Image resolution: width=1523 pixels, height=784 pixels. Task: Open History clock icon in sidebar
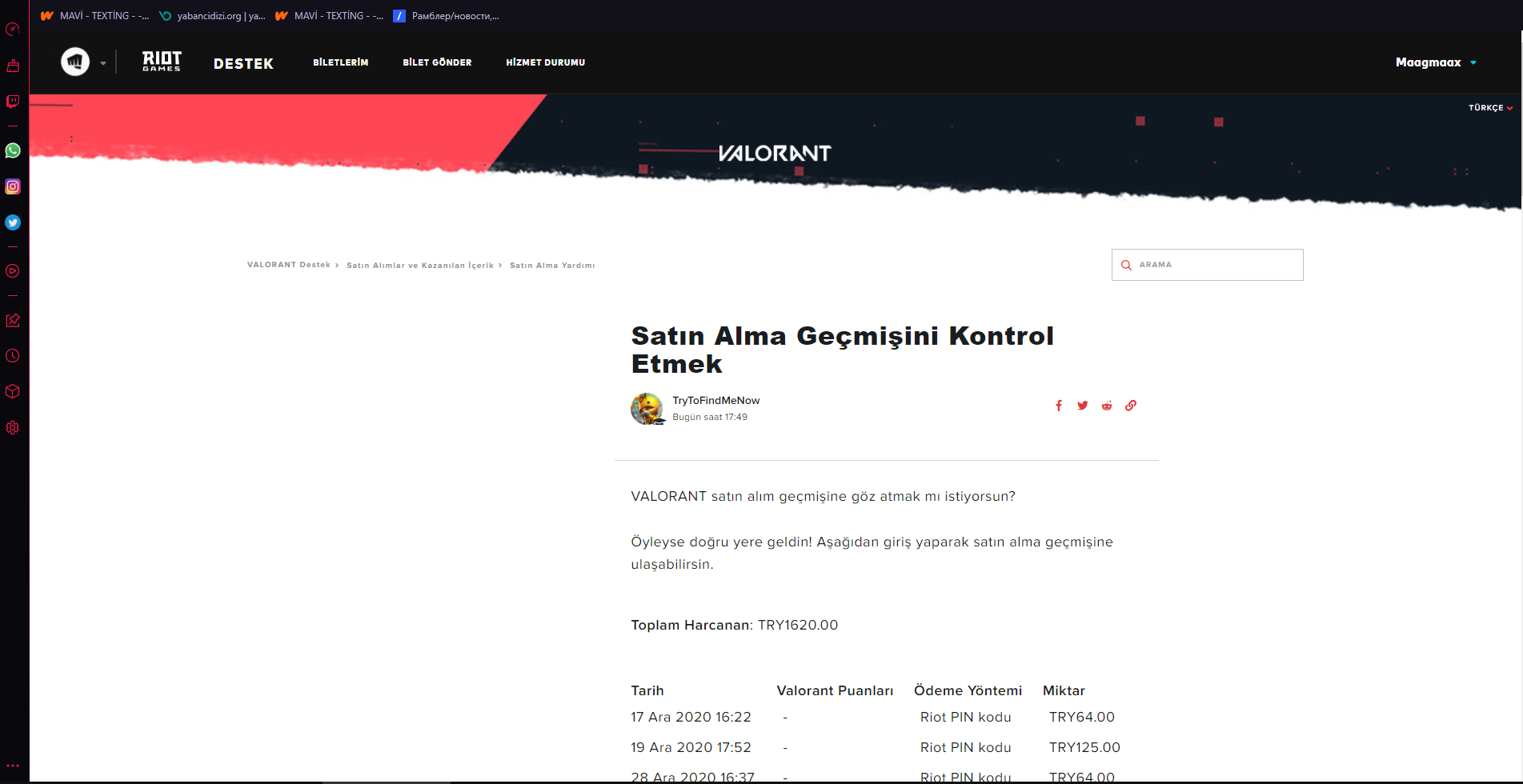pyautogui.click(x=13, y=356)
